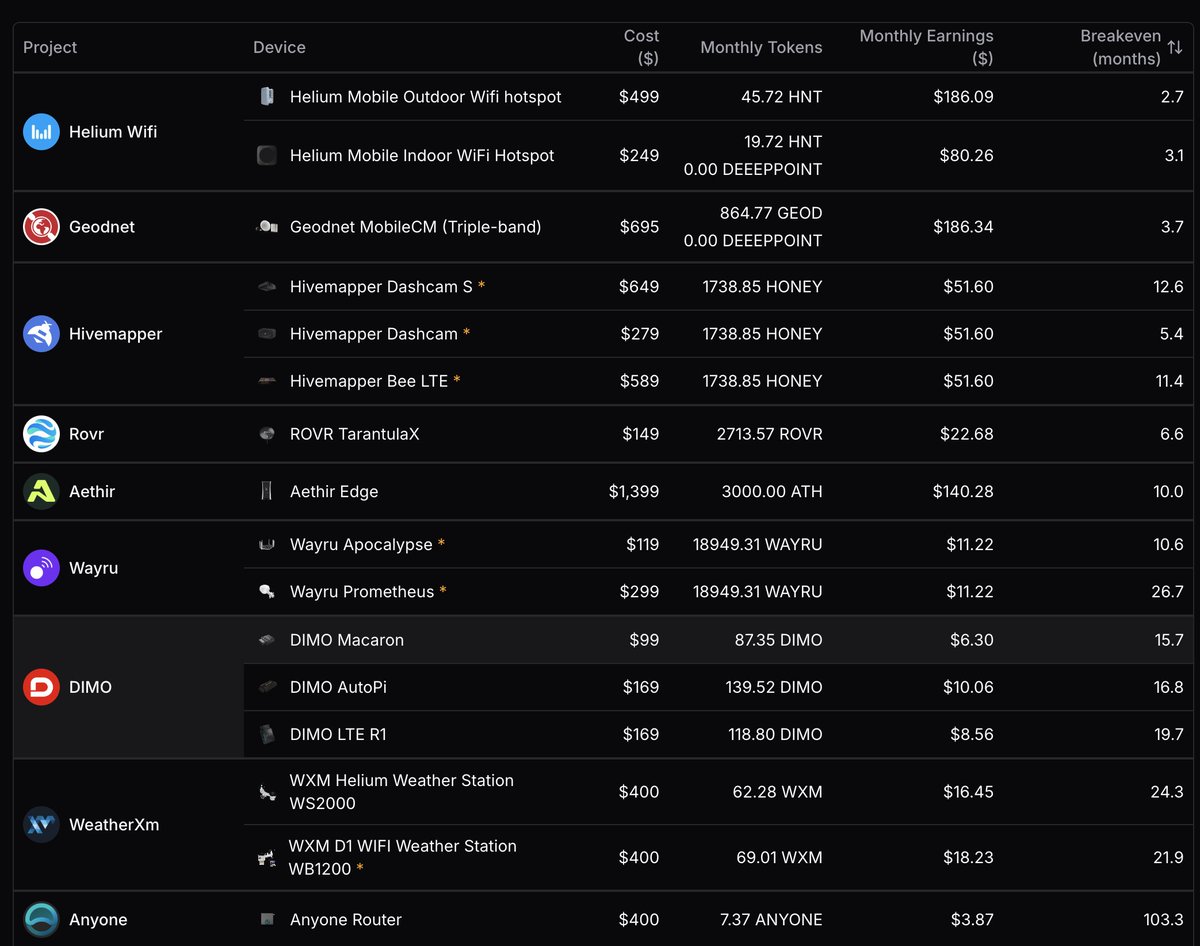Open Geodnet MobileCM (Triple-band) device
Image resolution: width=1200 pixels, height=946 pixels.
pyautogui.click(x=415, y=227)
